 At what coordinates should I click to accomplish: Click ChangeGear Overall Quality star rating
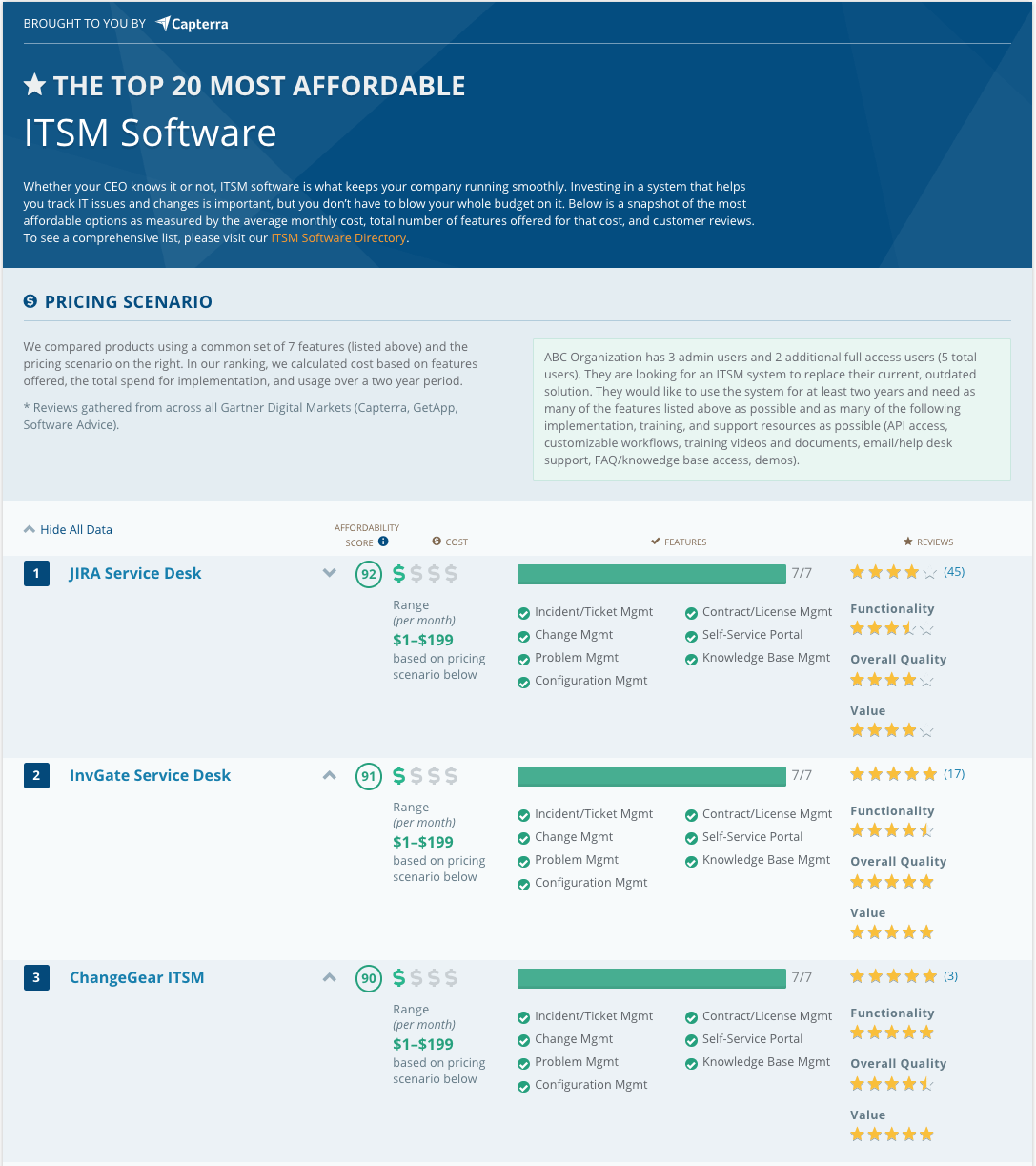pyautogui.click(x=892, y=1085)
